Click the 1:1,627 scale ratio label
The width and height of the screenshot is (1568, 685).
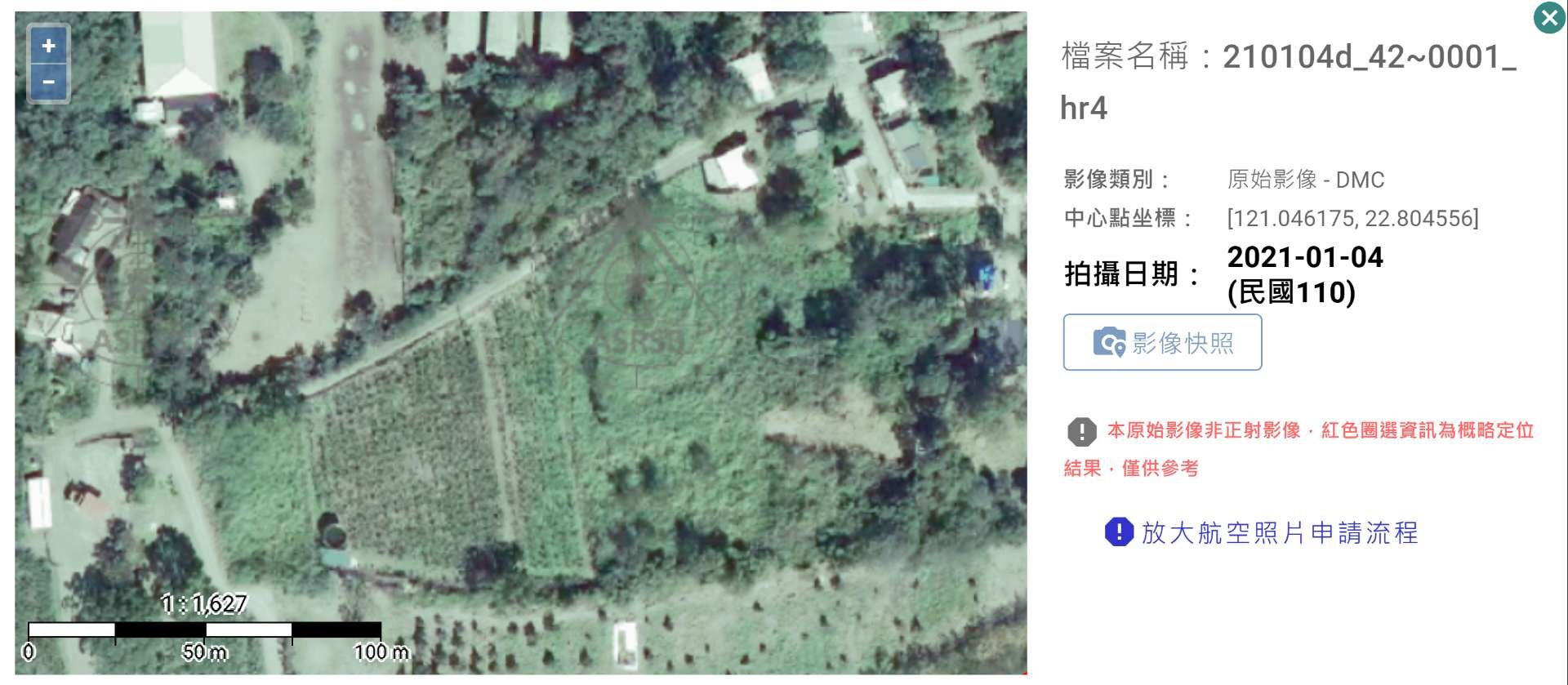pos(204,603)
